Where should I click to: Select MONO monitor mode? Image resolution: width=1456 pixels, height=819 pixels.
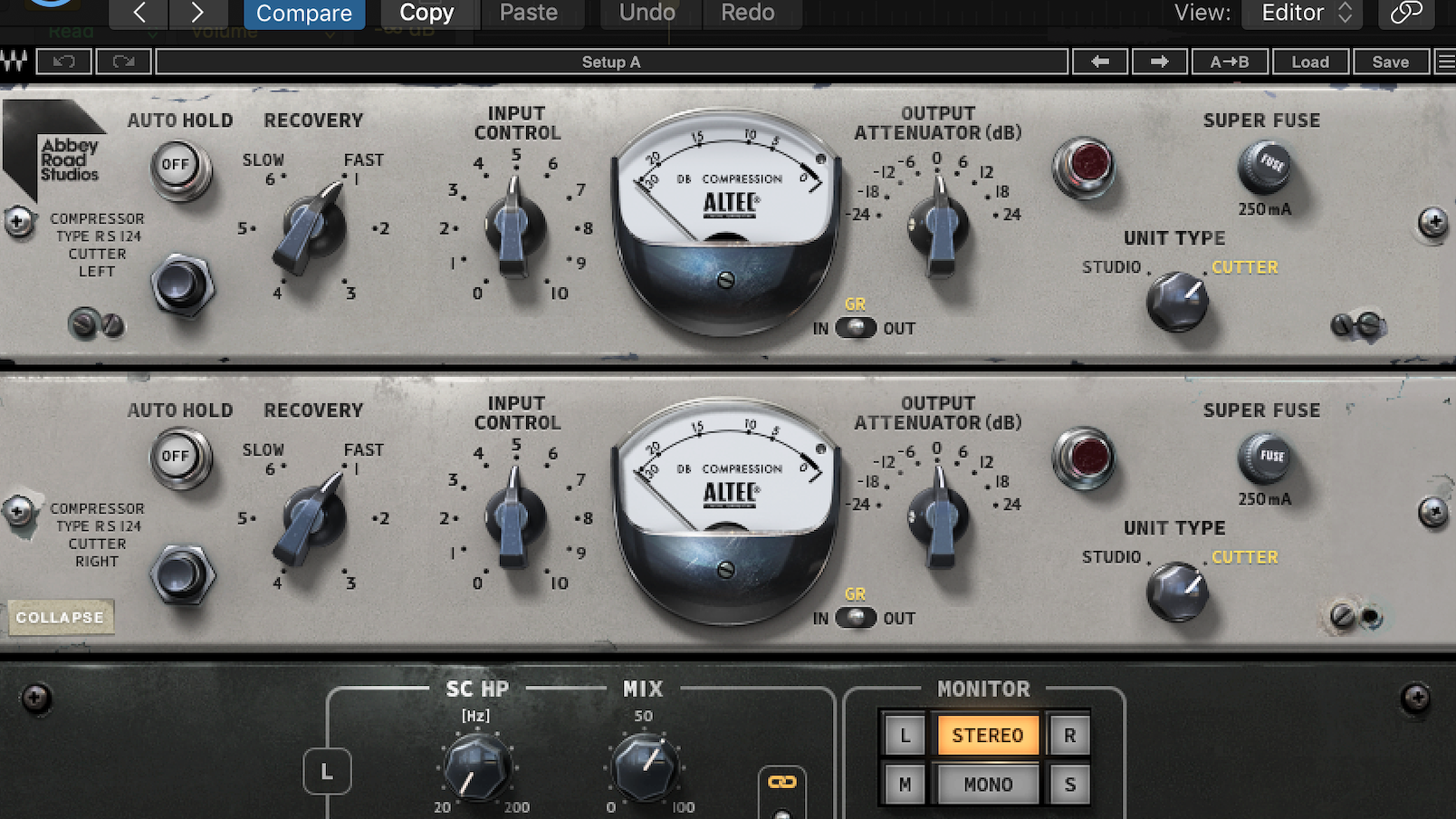pyautogui.click(x=987, y=784)
